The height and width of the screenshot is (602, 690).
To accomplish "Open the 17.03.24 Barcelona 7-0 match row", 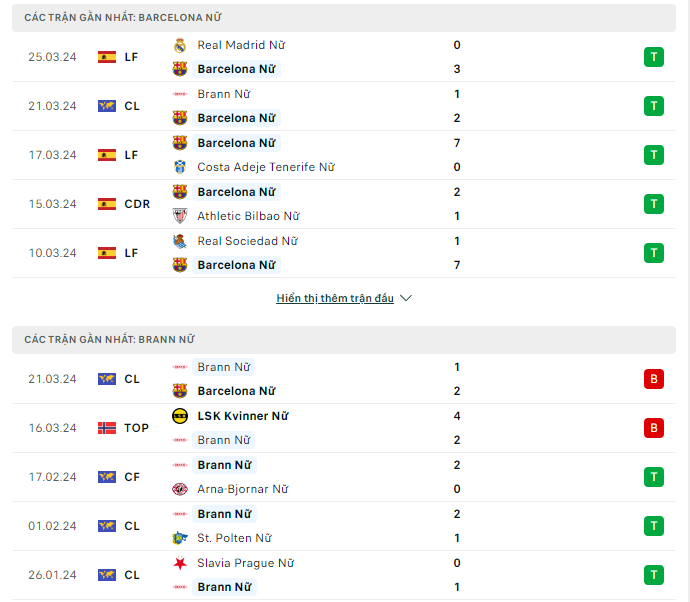I will 344,155.
